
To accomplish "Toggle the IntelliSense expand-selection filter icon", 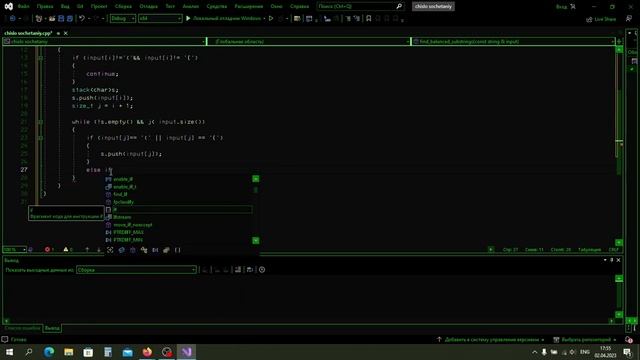I will click(110, 250).
